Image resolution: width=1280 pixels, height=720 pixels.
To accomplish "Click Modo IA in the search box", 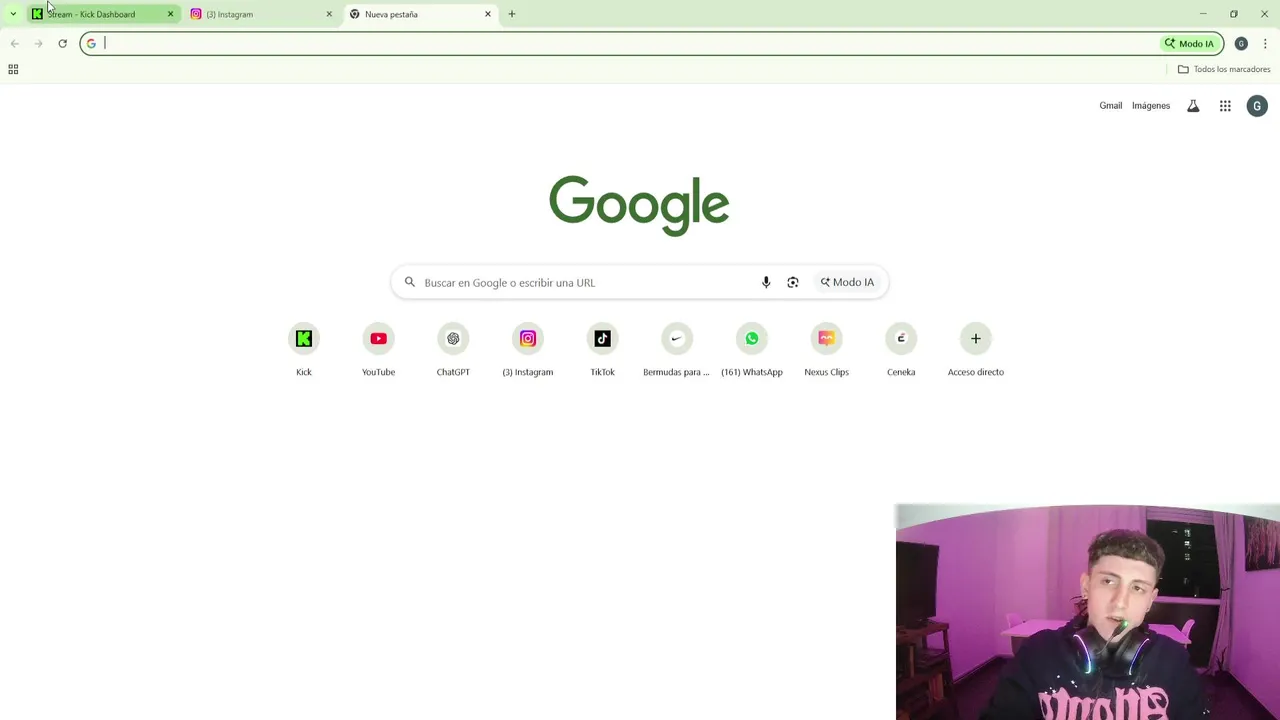I will point(847,282).
